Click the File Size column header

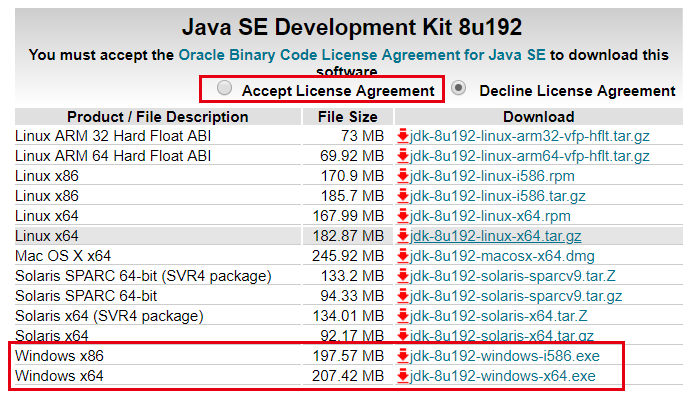tap(348, 117)
